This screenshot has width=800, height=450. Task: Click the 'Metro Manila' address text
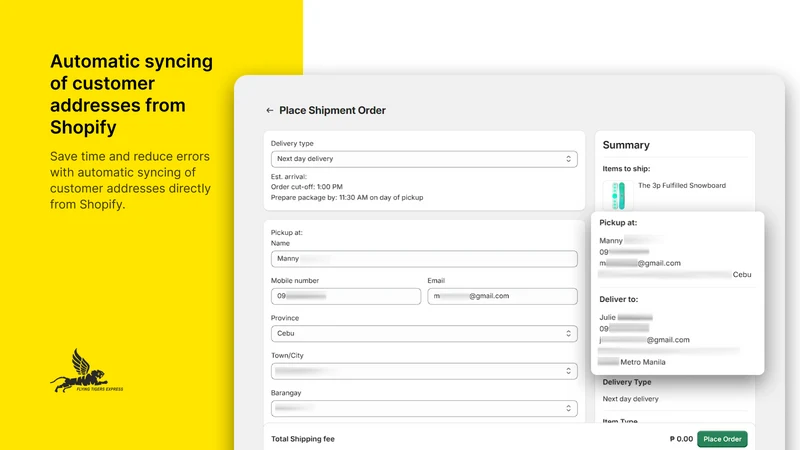click(643, 362)
